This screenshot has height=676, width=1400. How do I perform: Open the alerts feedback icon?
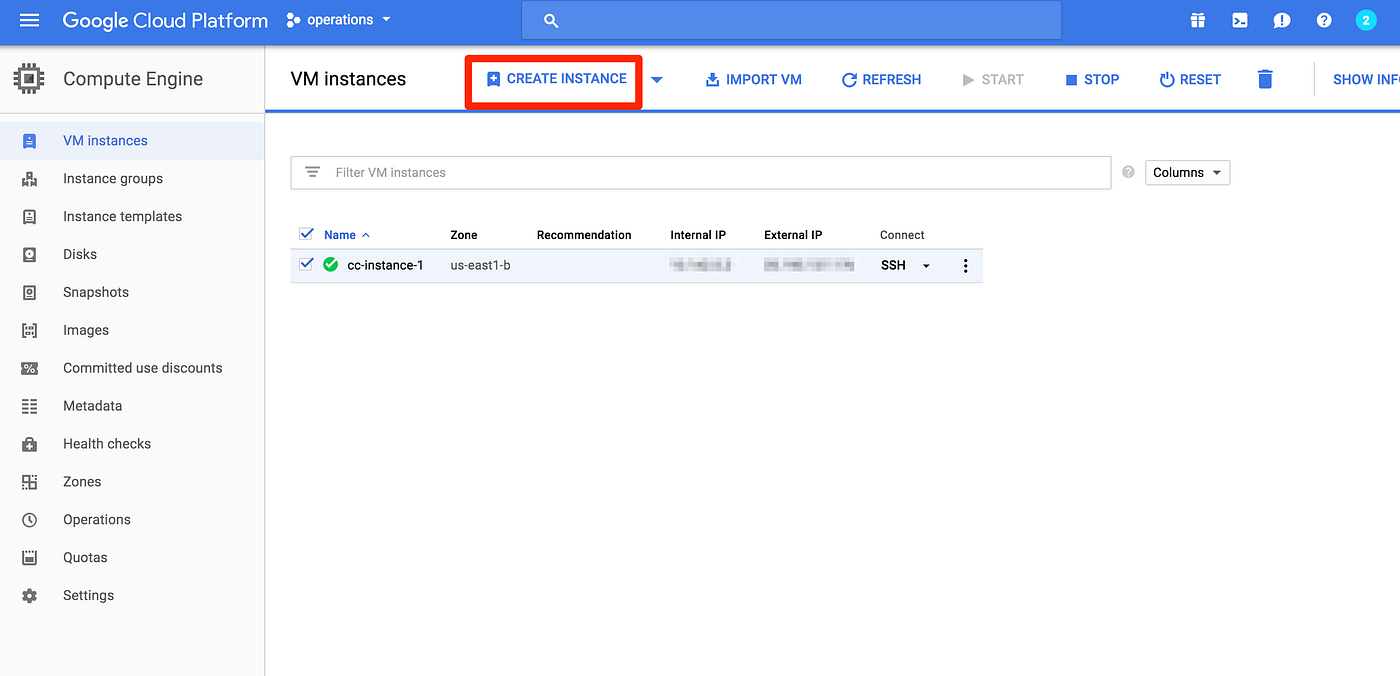point(1282,20)
